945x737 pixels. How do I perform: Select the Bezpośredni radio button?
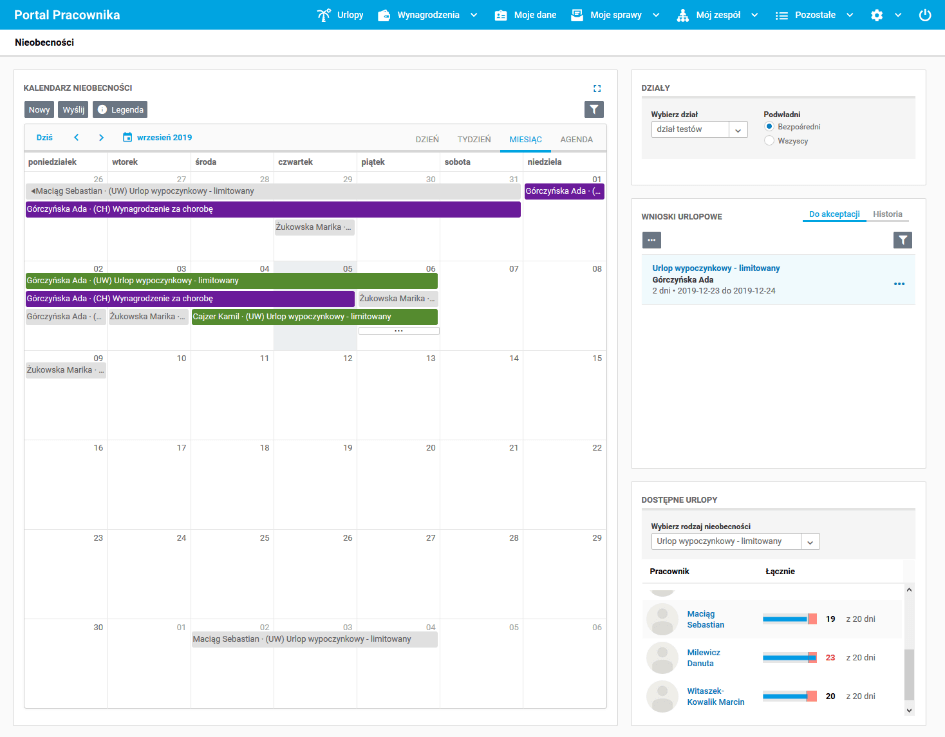(768, 127)
